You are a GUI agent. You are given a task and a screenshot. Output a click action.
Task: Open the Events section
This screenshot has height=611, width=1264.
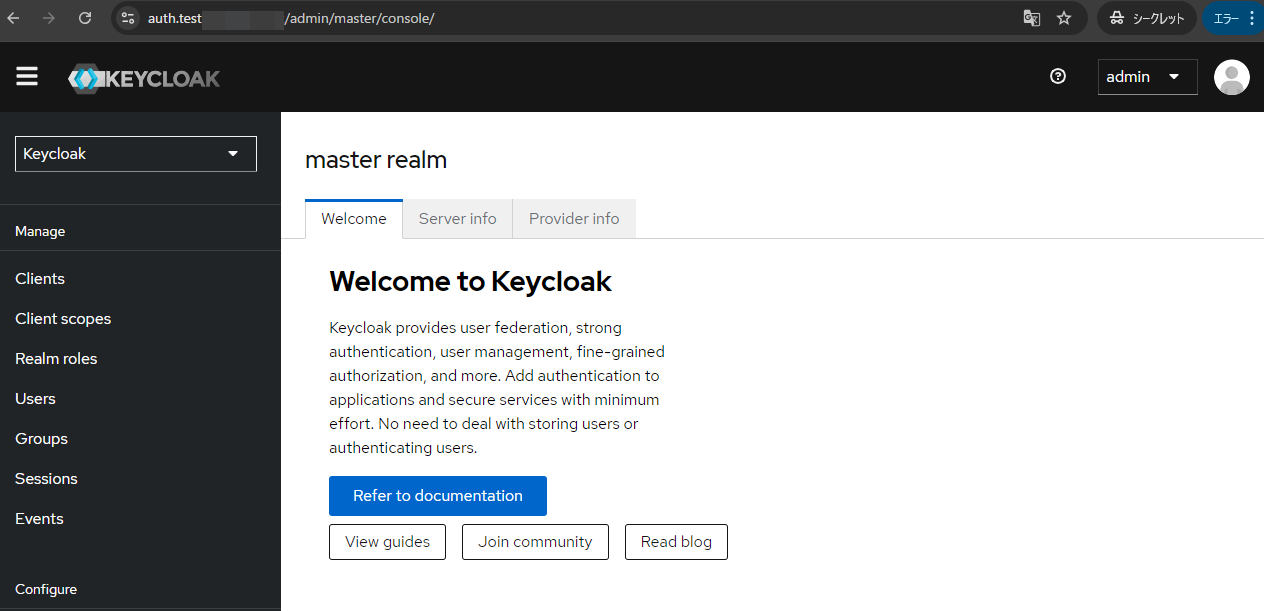click(39, 518)
